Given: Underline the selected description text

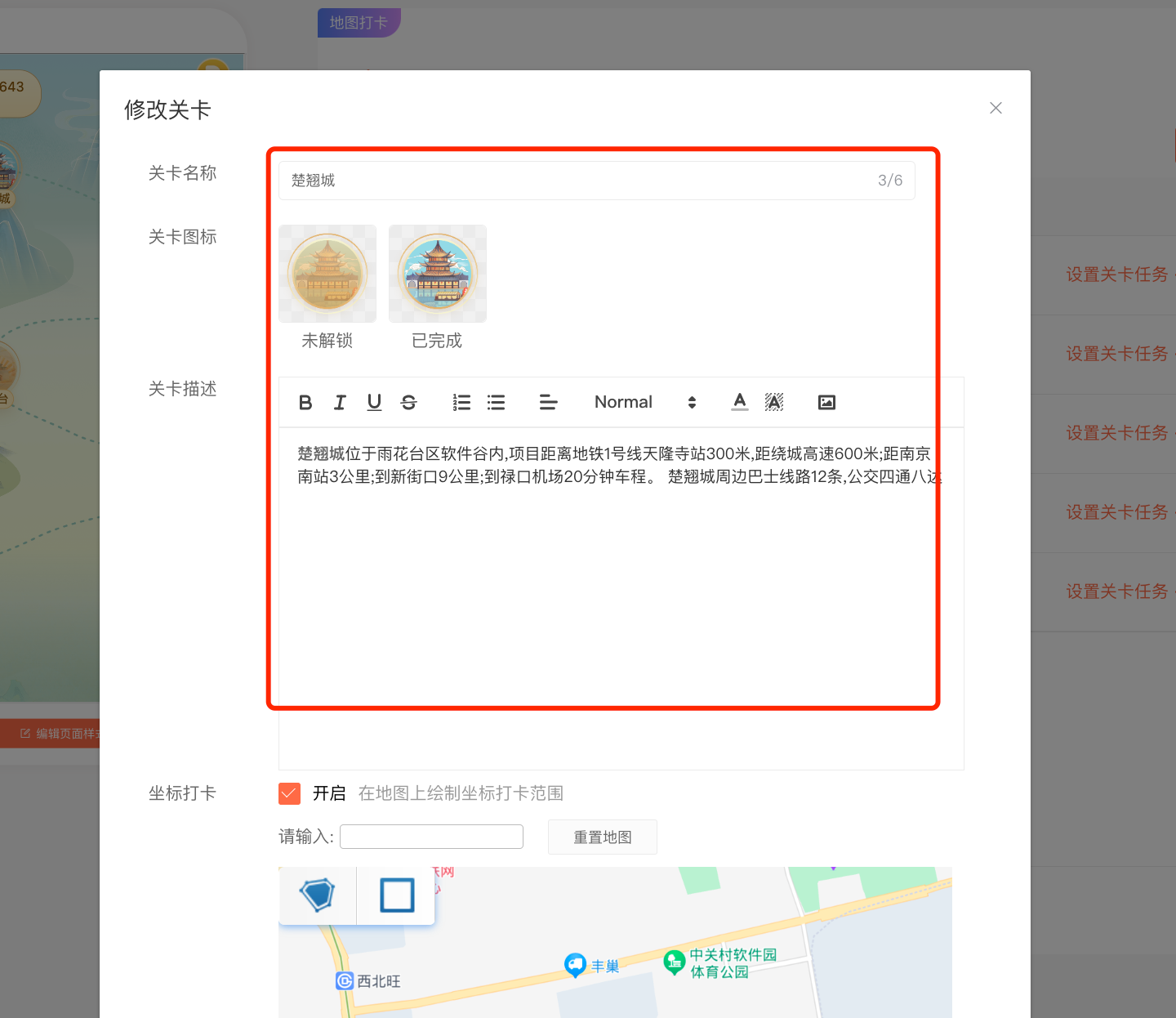Looking at the screenshot, I should [x=374, y=402].
